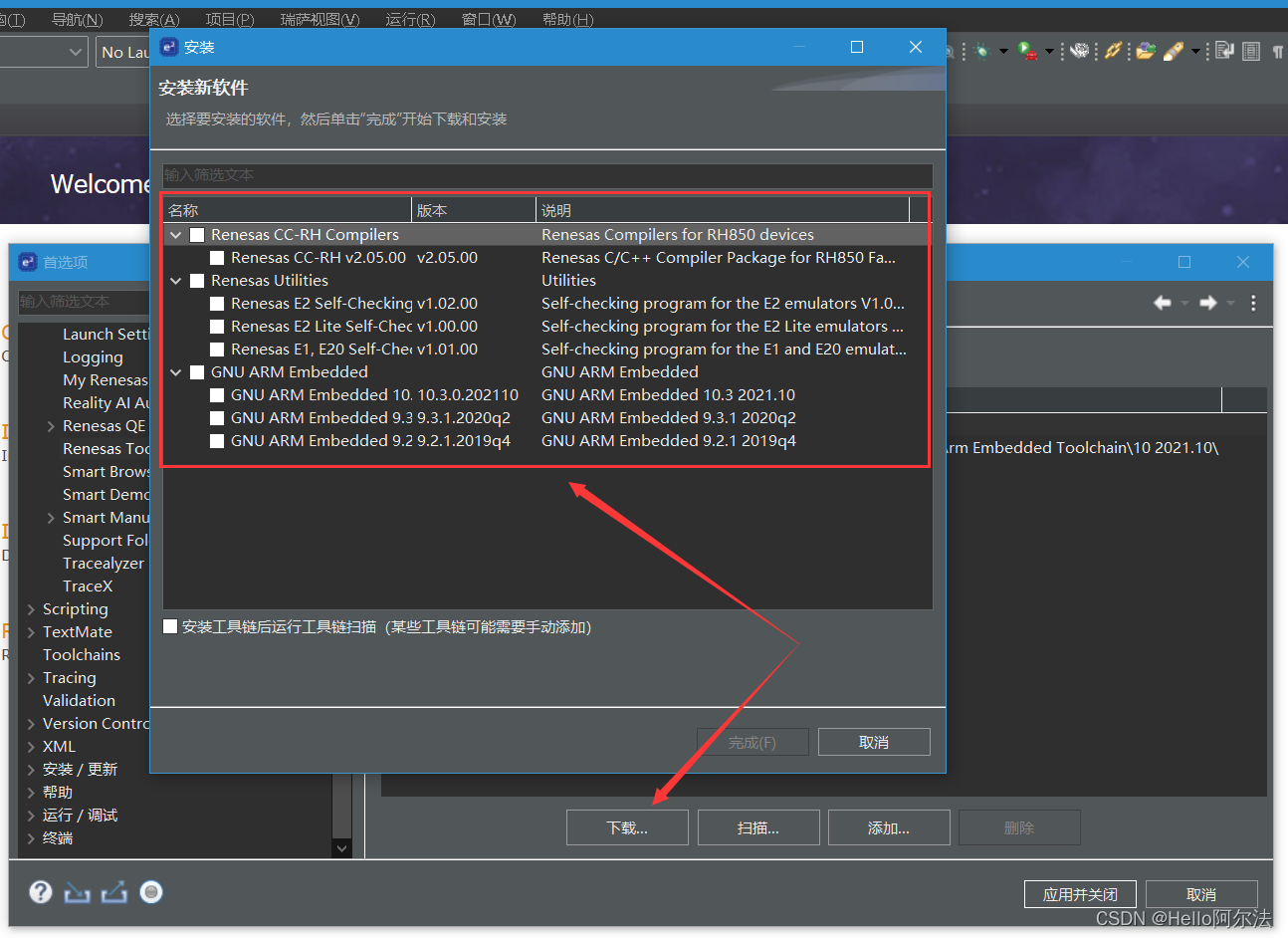1288x938 pixels.
Task: Open the Help question mark icon
Action: point(41,892)
